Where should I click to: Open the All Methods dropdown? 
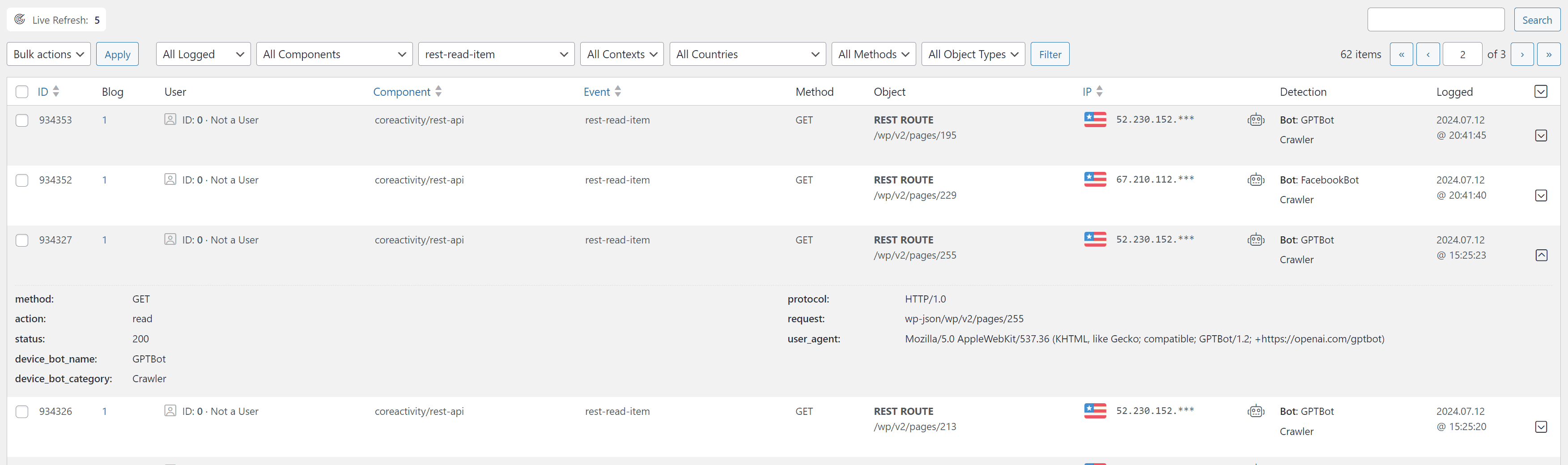coord(874,54)
